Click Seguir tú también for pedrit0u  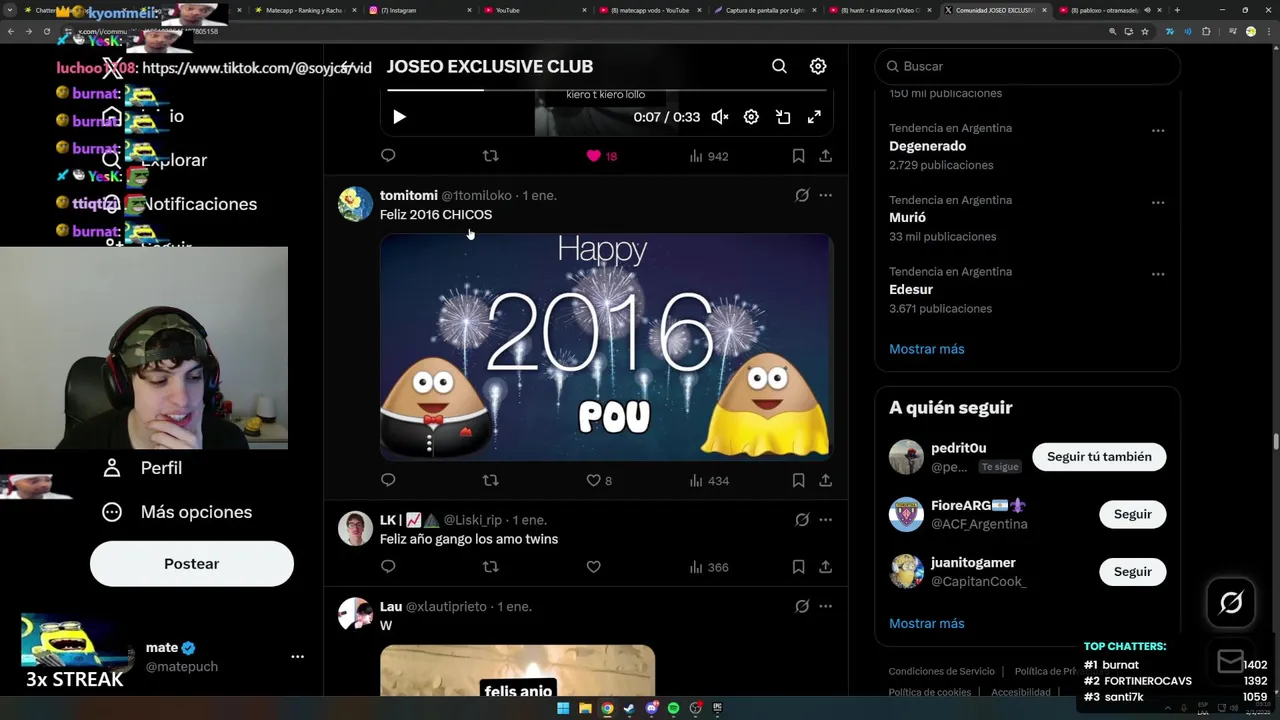1099,457
